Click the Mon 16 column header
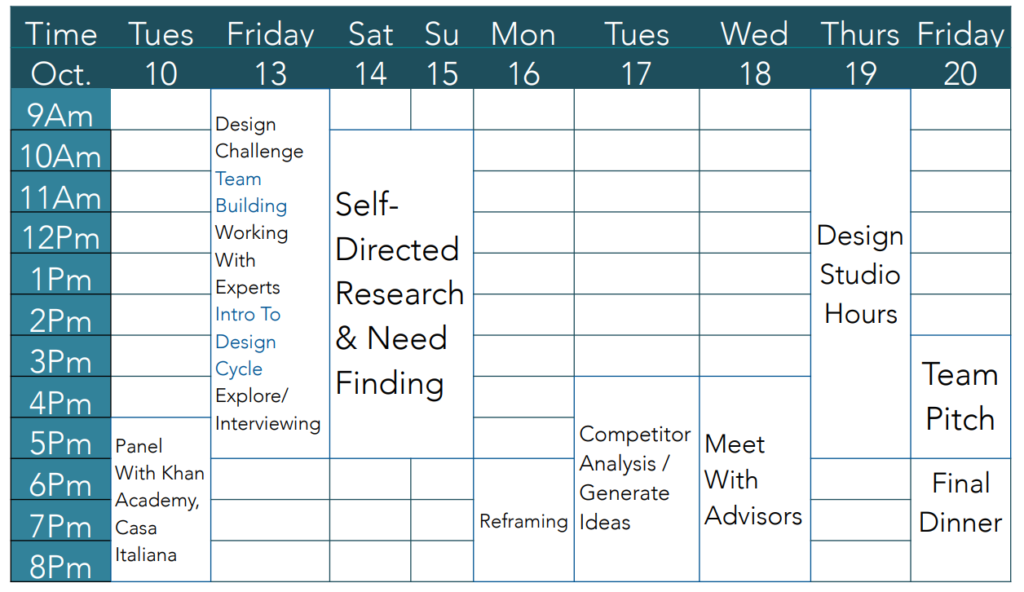The width and height of the screenshot is (1024, 592). click(523, 54)
